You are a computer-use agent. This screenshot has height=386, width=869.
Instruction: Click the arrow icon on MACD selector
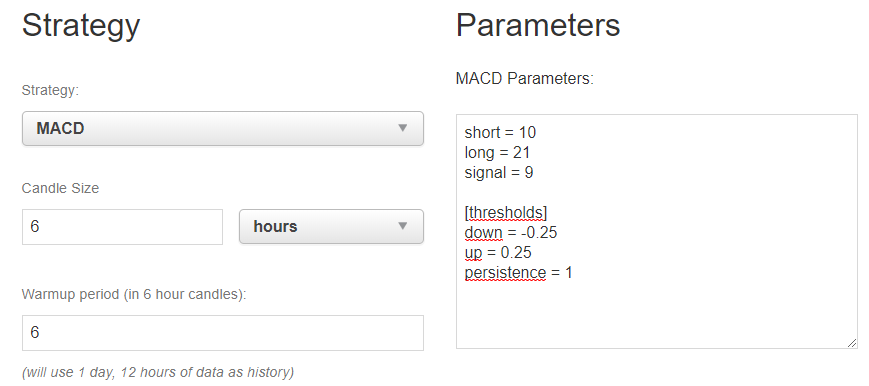[x=403, y=128]
